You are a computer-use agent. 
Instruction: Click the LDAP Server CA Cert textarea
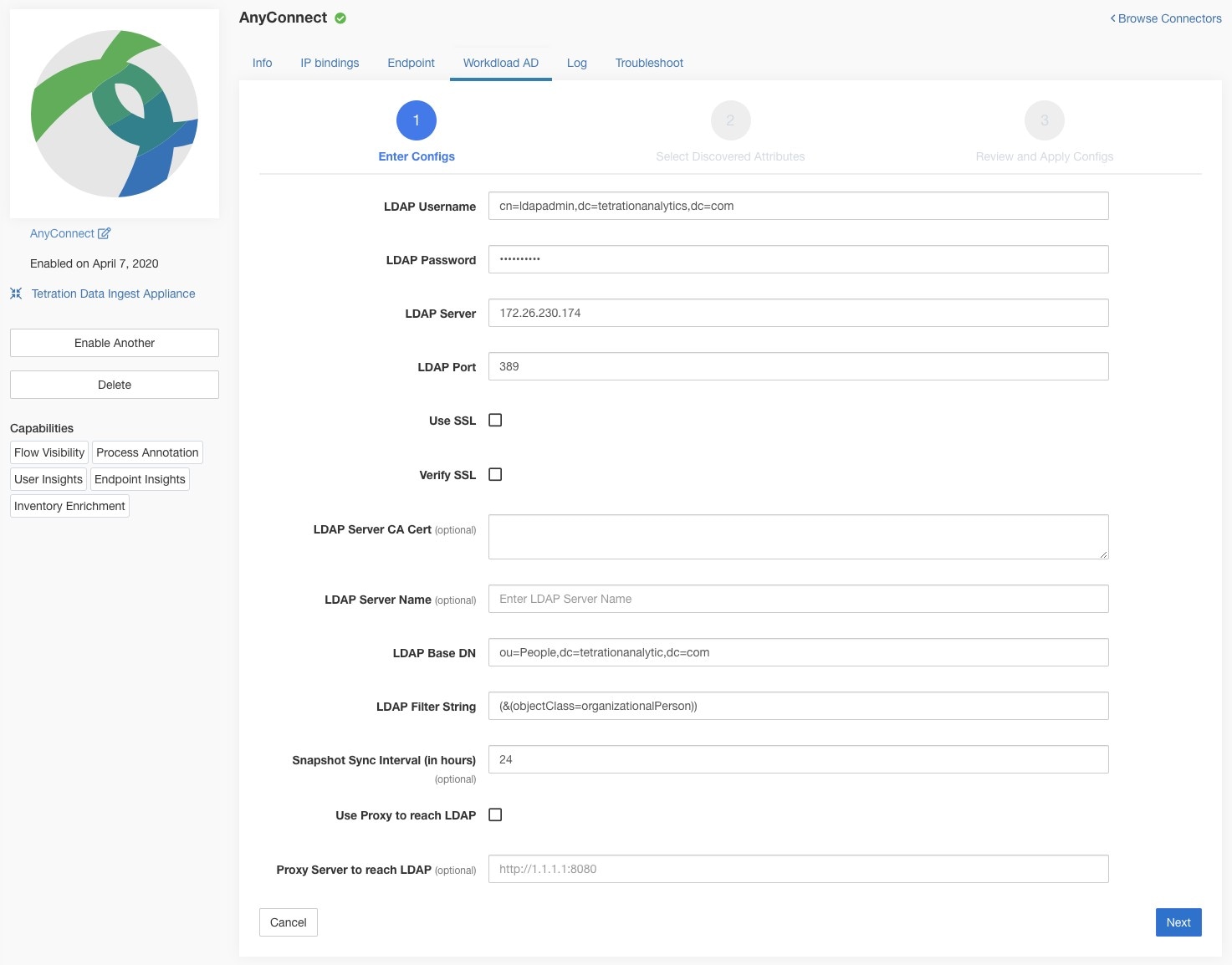point(799,537)
